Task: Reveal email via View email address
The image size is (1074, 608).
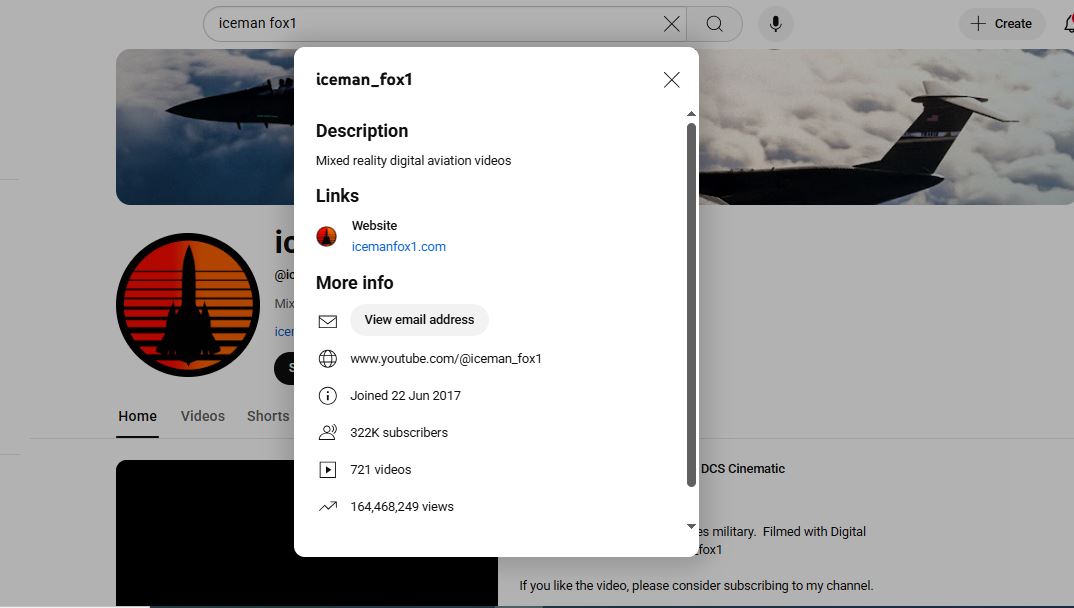Action: coord(419,320)
